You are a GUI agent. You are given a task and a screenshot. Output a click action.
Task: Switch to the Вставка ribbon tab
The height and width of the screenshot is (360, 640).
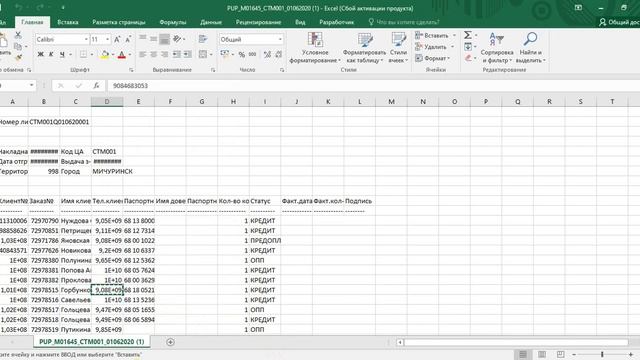point(68,22)
